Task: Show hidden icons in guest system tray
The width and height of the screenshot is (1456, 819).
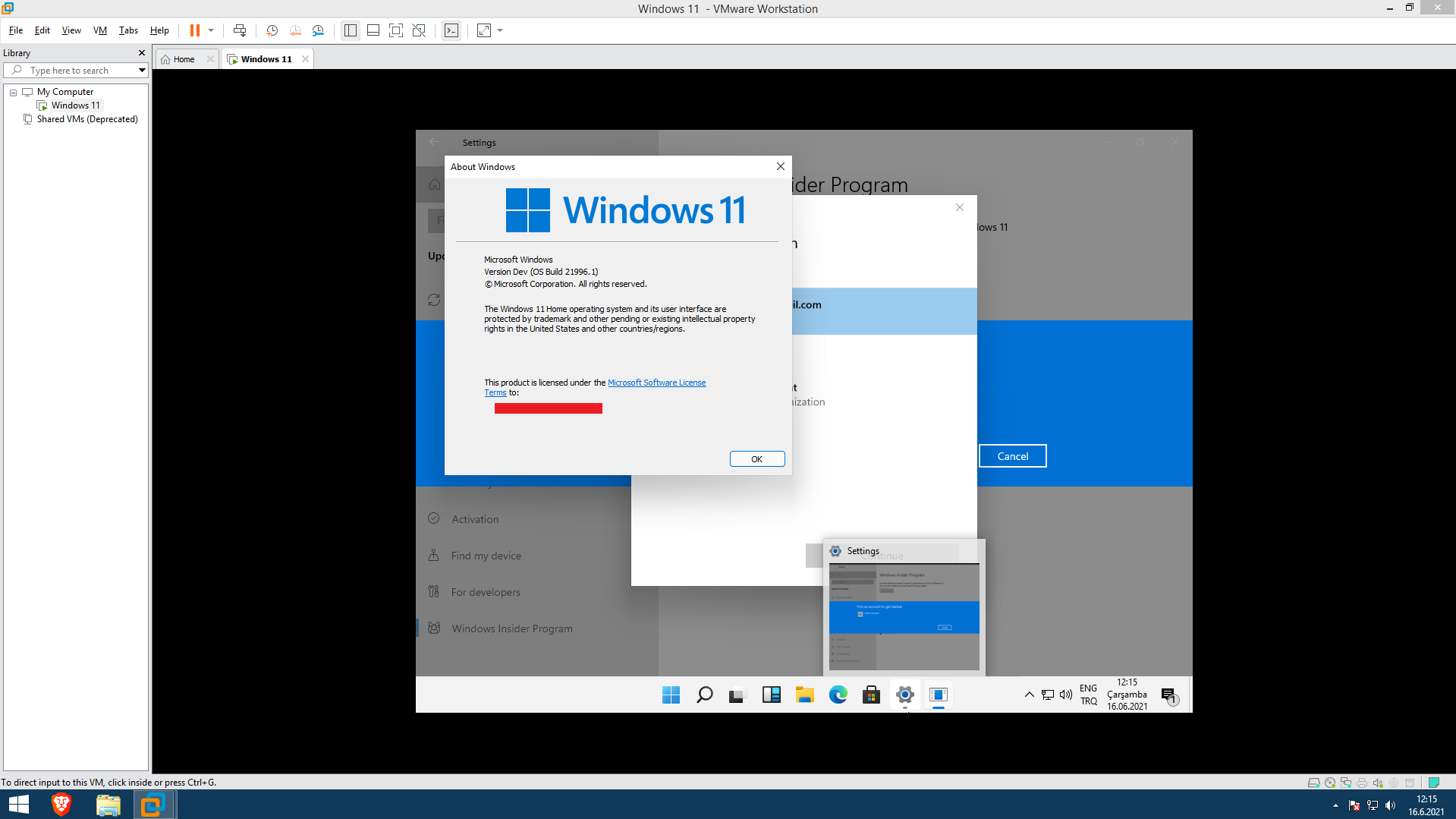Action: pos(1029,695)
